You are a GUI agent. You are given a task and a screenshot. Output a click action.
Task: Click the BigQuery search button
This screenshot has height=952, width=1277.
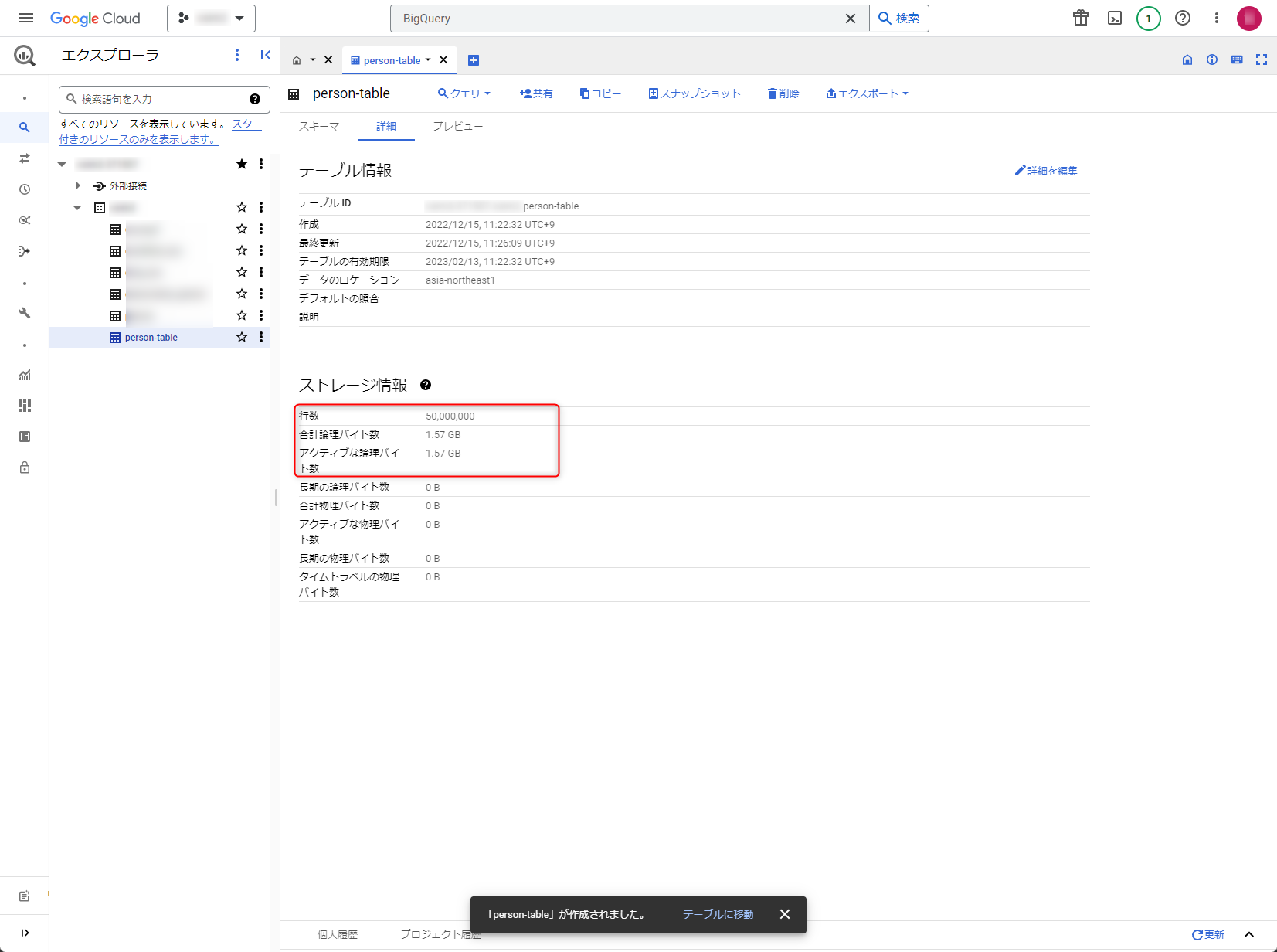(x=899, y=18)
